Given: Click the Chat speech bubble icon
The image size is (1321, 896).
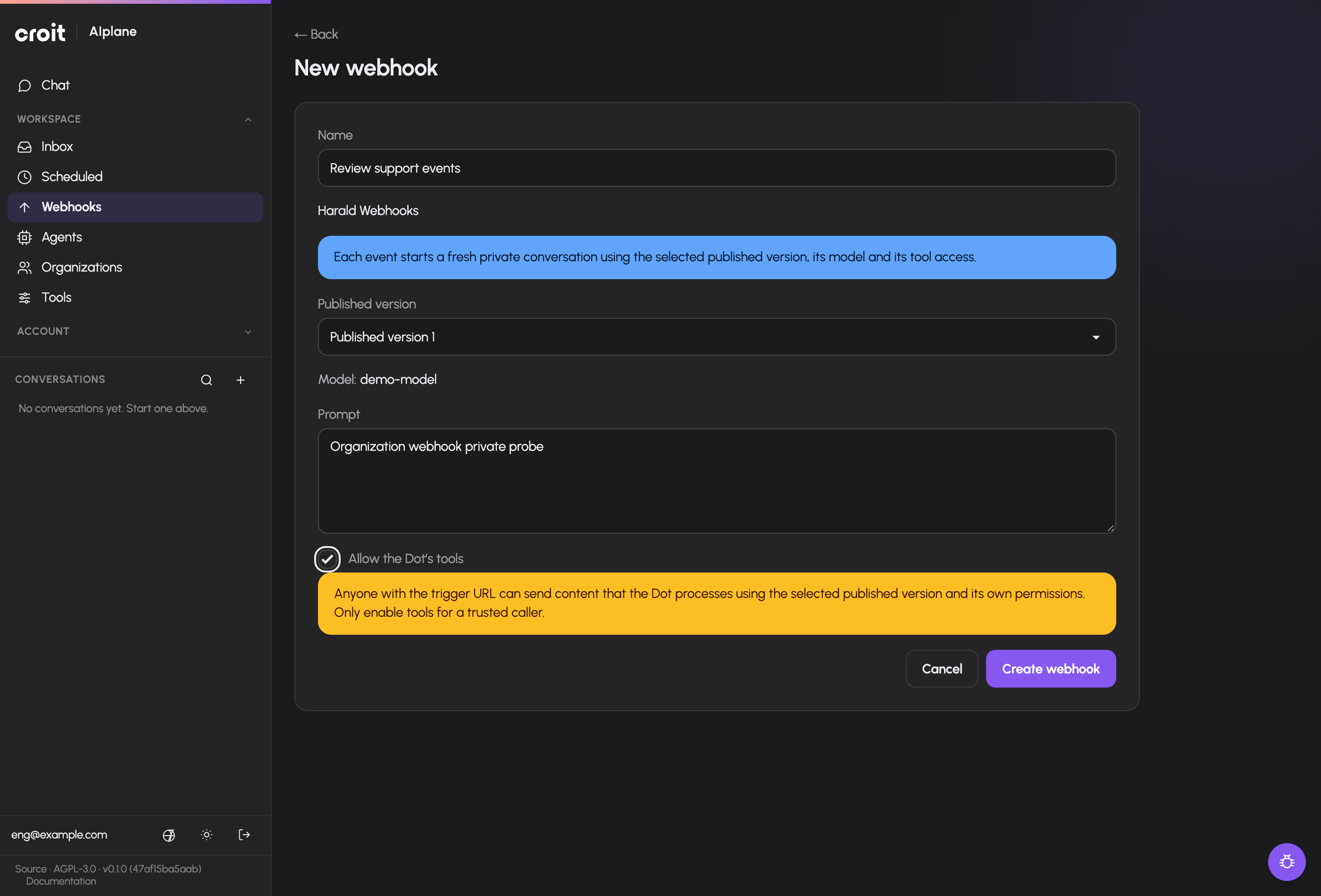Looking at the screenshot, I should [25, 86].
